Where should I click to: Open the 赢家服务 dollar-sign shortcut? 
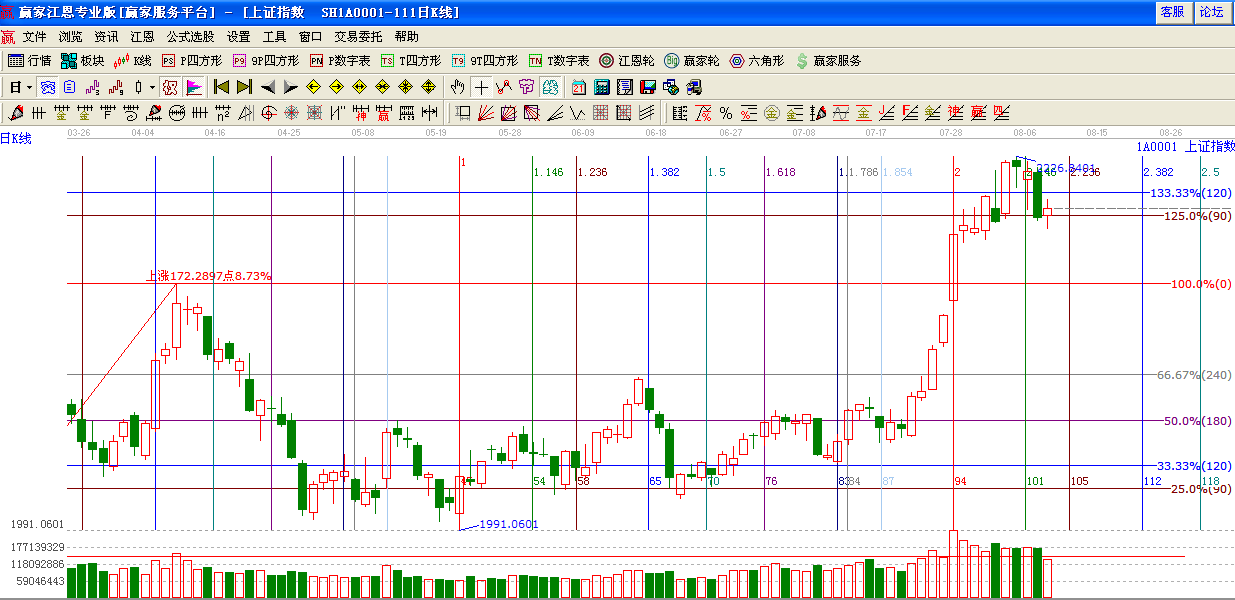(x=828, y=61)
